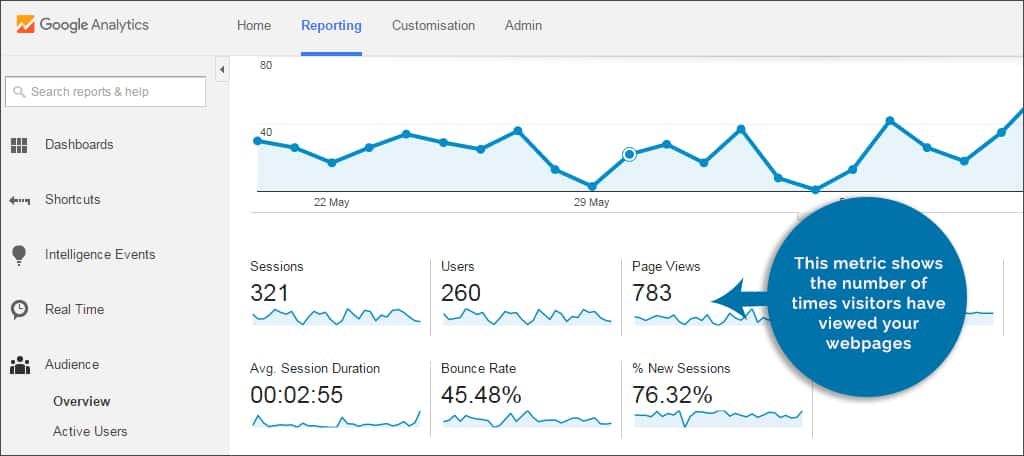Click the 45.48% bounce rate value
The image size is (1024, 456).
coord(481,395)
